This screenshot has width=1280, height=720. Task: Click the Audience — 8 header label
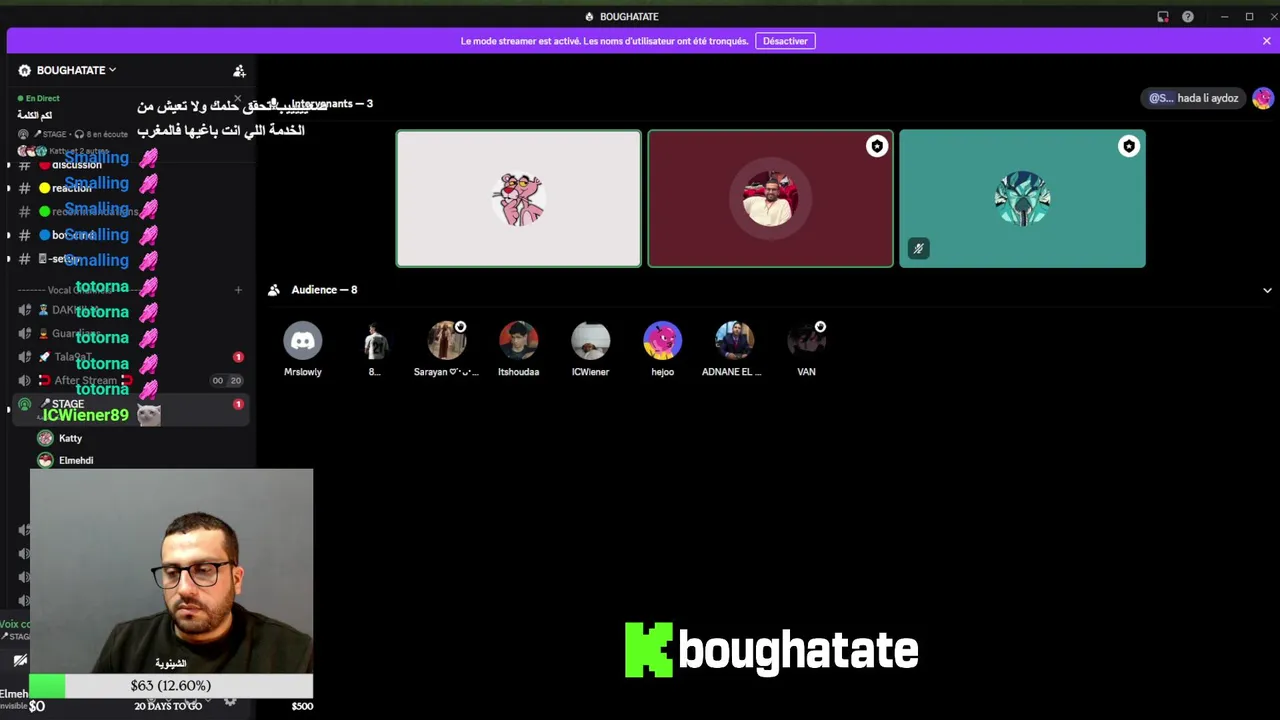coord(324,290)
